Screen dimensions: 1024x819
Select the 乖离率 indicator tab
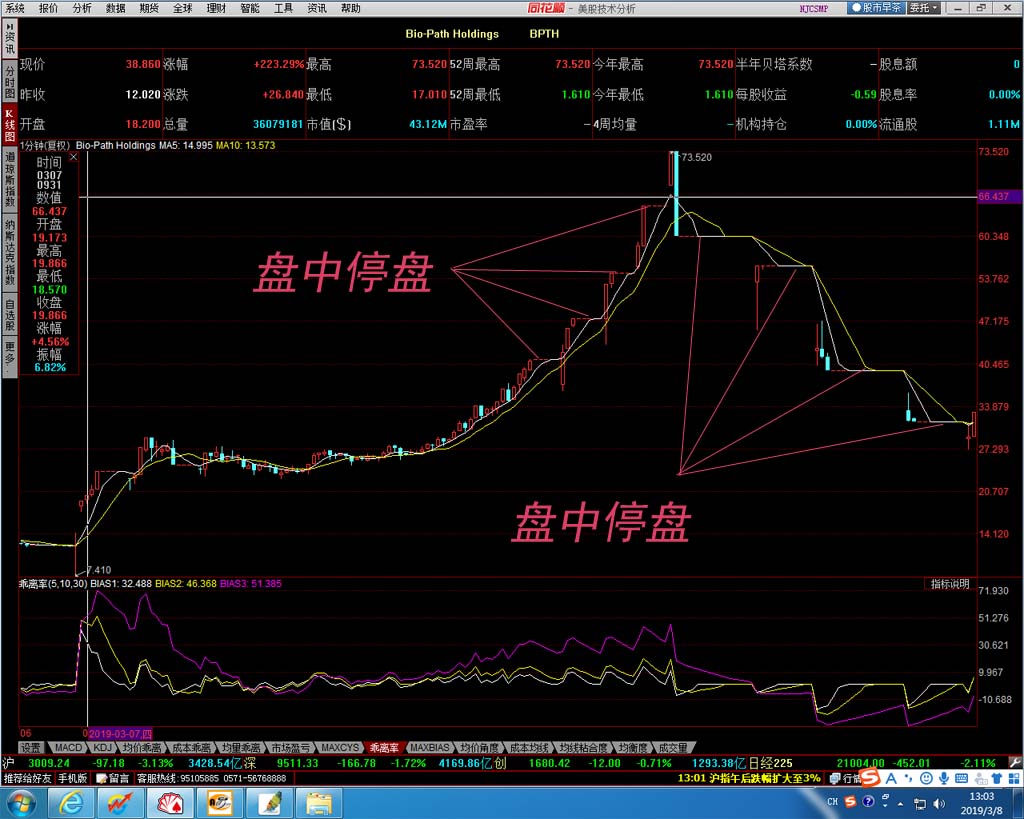pos(384,748)
